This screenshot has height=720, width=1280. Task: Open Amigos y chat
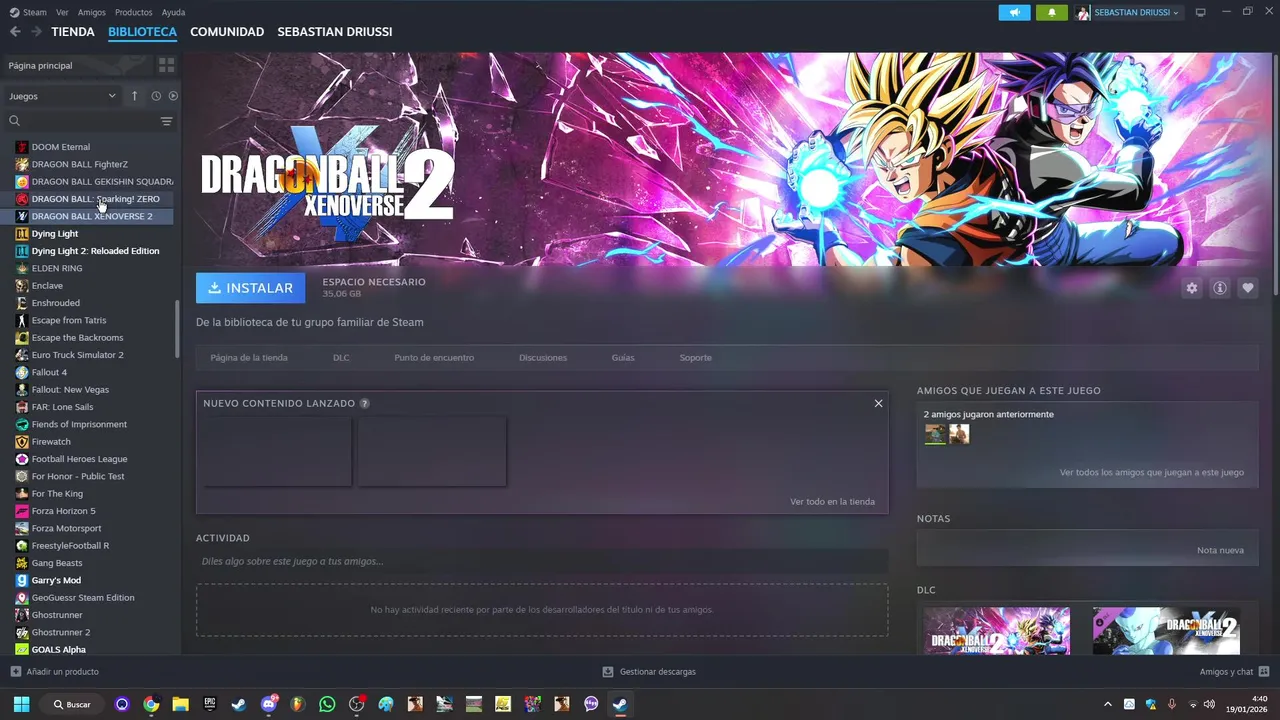pyautogui.click(x=1234, y=672)
